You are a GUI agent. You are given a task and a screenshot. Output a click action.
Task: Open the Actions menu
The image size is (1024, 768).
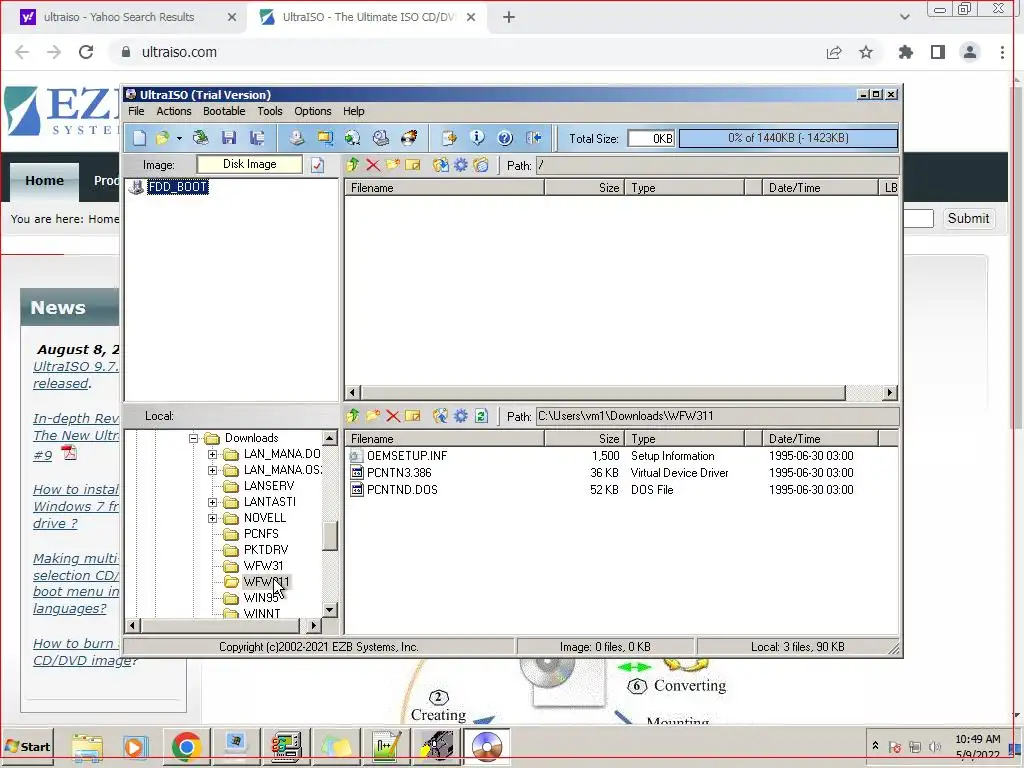coord(174,111)
